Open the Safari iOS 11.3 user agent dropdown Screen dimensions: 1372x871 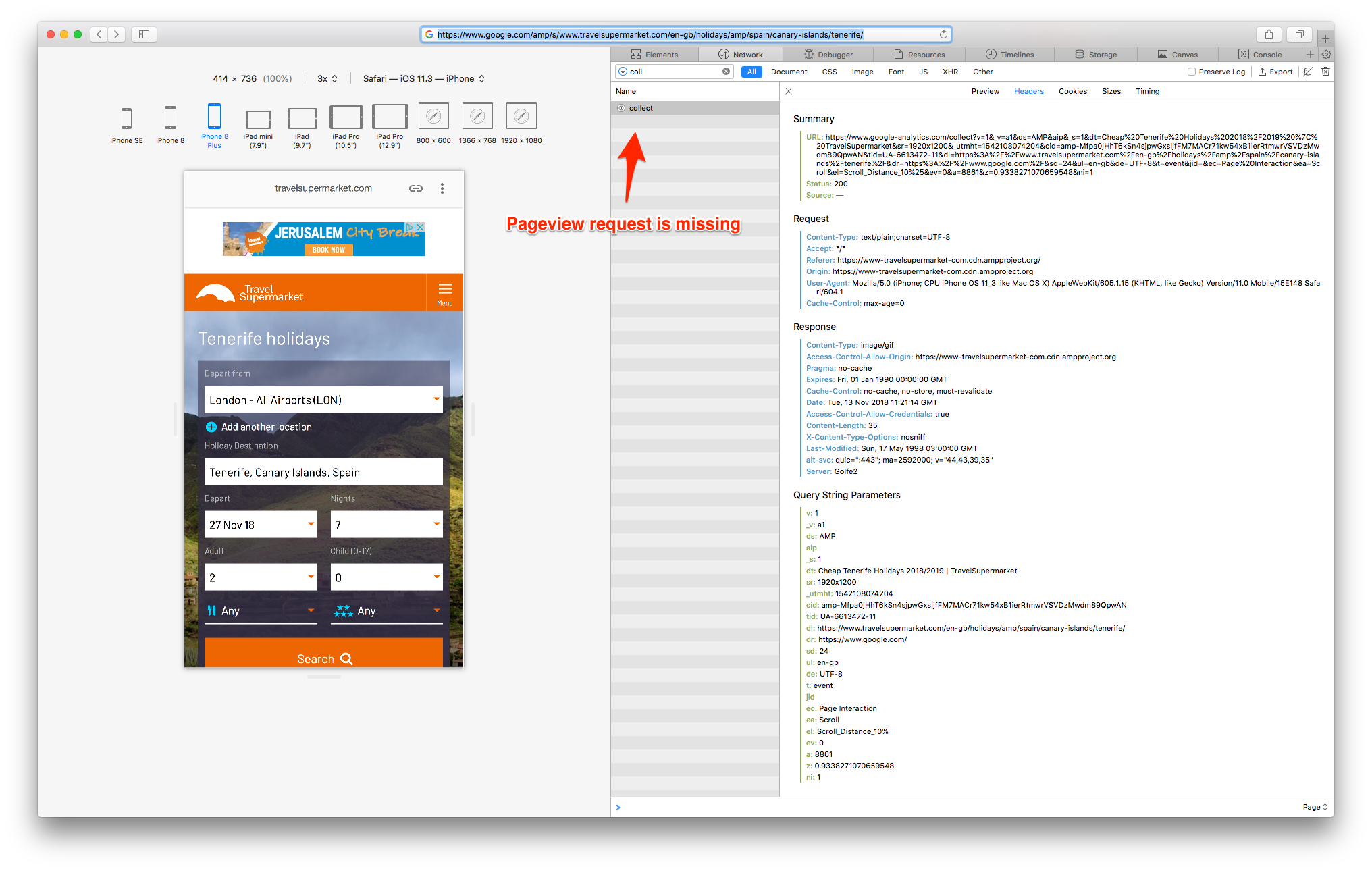click(x=423, y=79)
